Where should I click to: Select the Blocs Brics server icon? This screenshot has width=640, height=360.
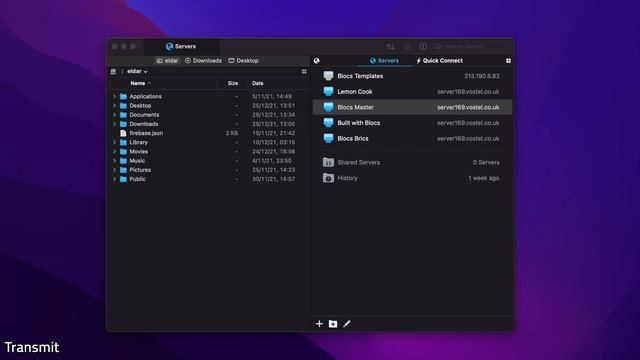coord(328,138)
